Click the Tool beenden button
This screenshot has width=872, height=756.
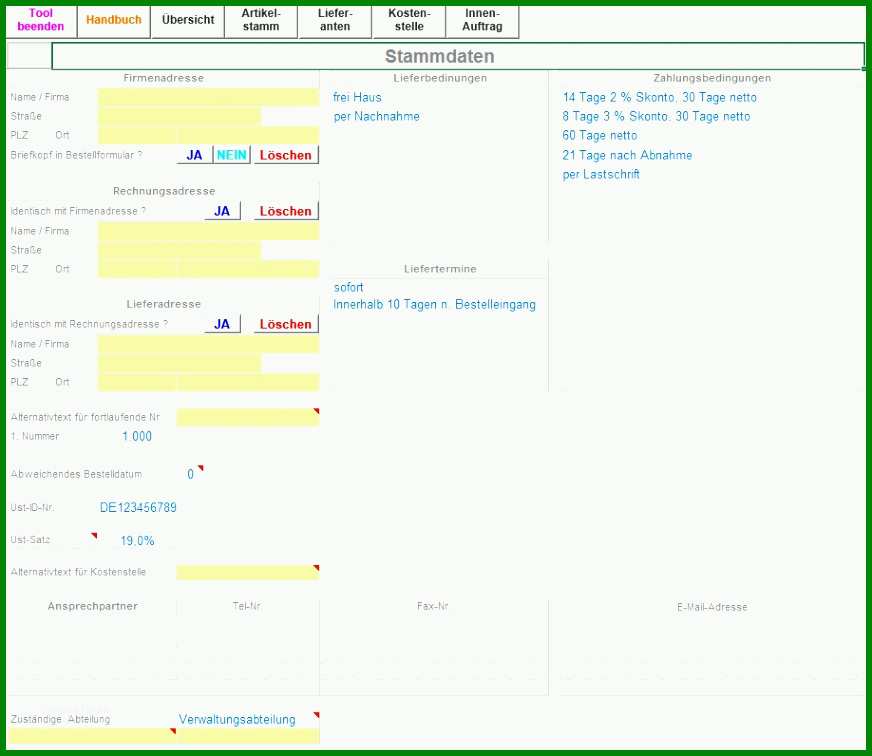[x=41, y=20]
